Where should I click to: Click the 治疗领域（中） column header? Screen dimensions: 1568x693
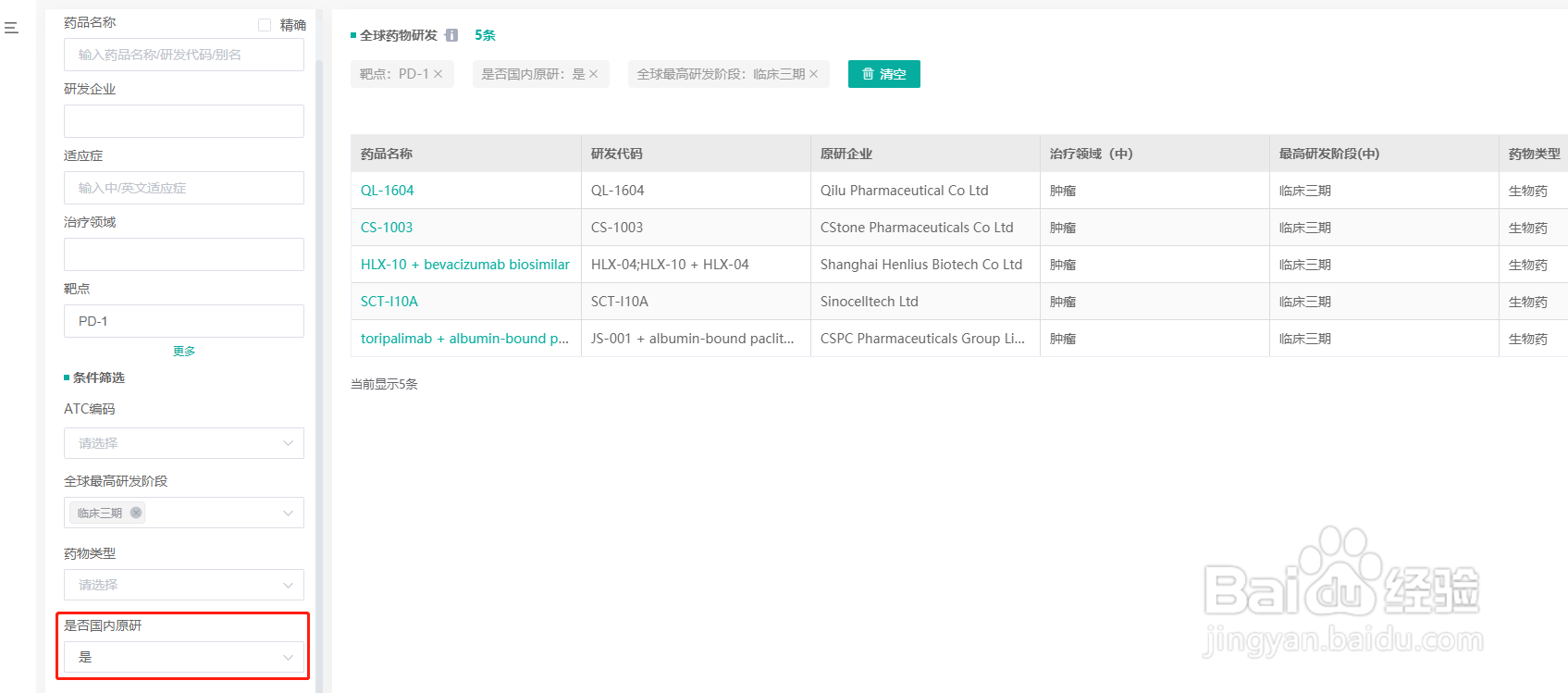click(x=1154, y=154)
